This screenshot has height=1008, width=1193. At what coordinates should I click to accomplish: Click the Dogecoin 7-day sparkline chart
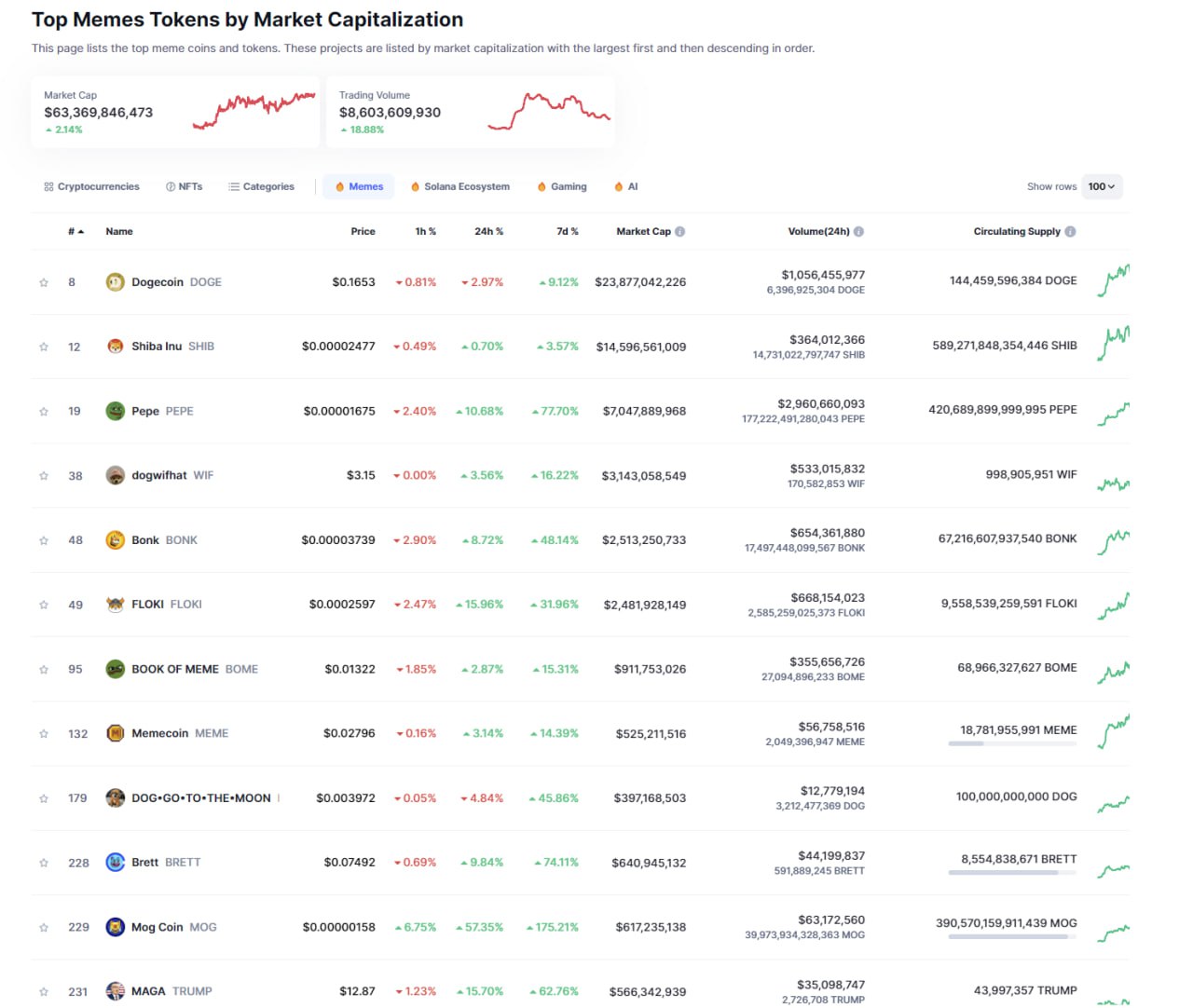1113,280
